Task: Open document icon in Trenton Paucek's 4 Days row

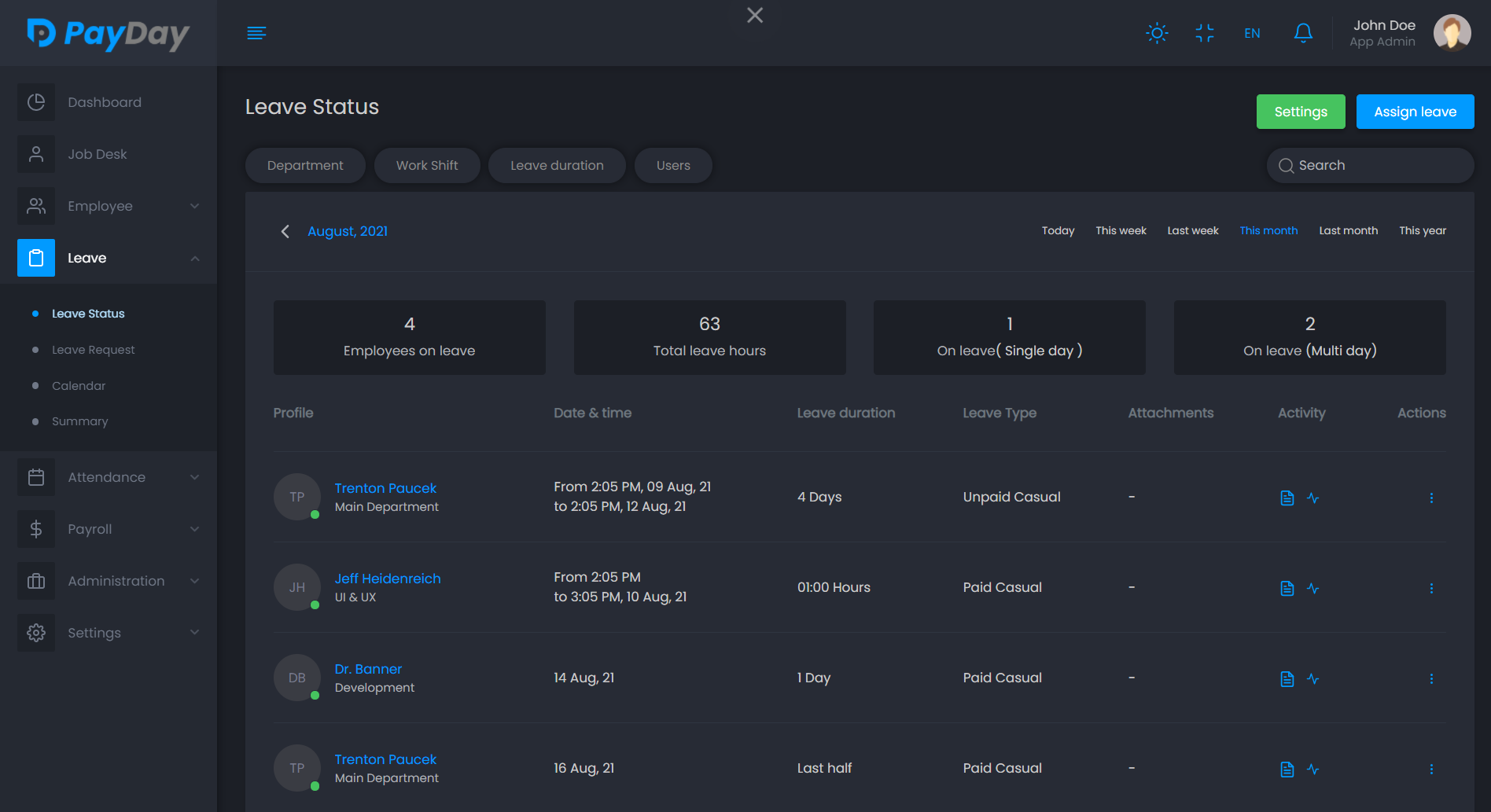Action: [1287, 498]
